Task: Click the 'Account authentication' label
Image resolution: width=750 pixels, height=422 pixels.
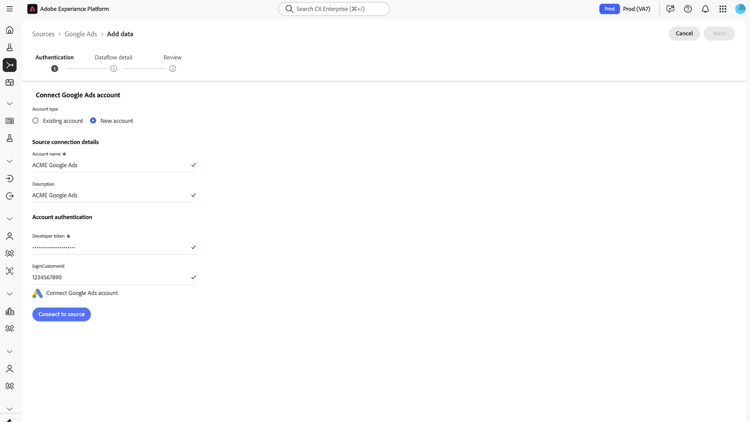Action: [x=62, y=217]
